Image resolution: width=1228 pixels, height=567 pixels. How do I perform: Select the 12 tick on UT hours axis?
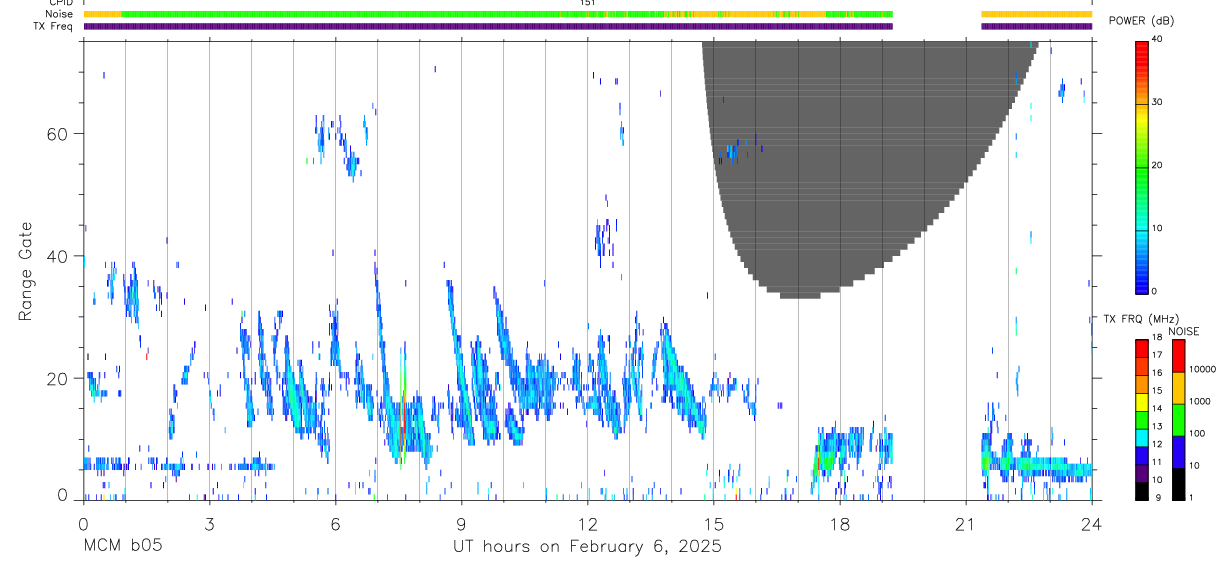tap(587, 523)
